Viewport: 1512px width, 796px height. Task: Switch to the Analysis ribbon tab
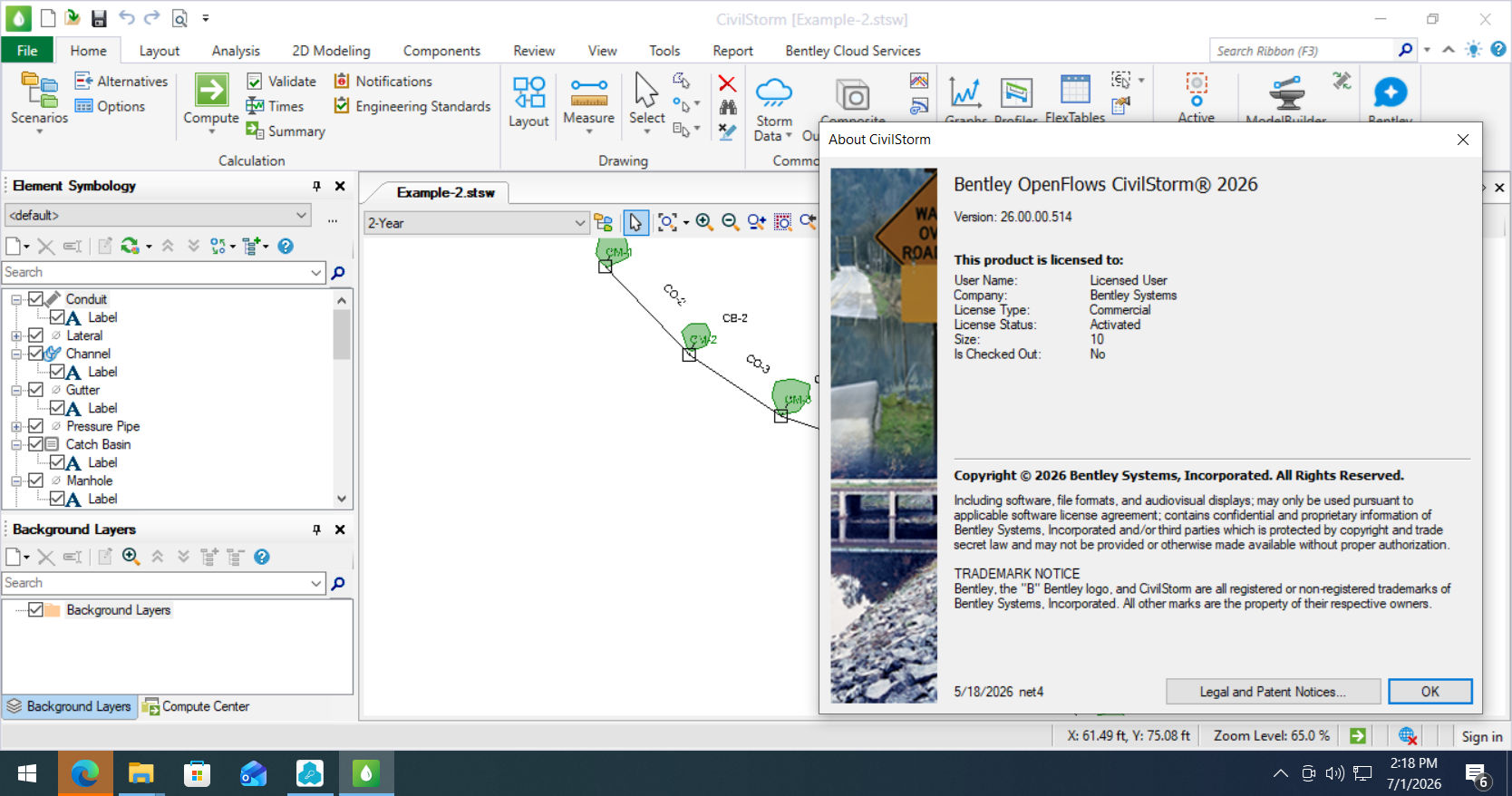pyautogui.click(x=236, y=51)
